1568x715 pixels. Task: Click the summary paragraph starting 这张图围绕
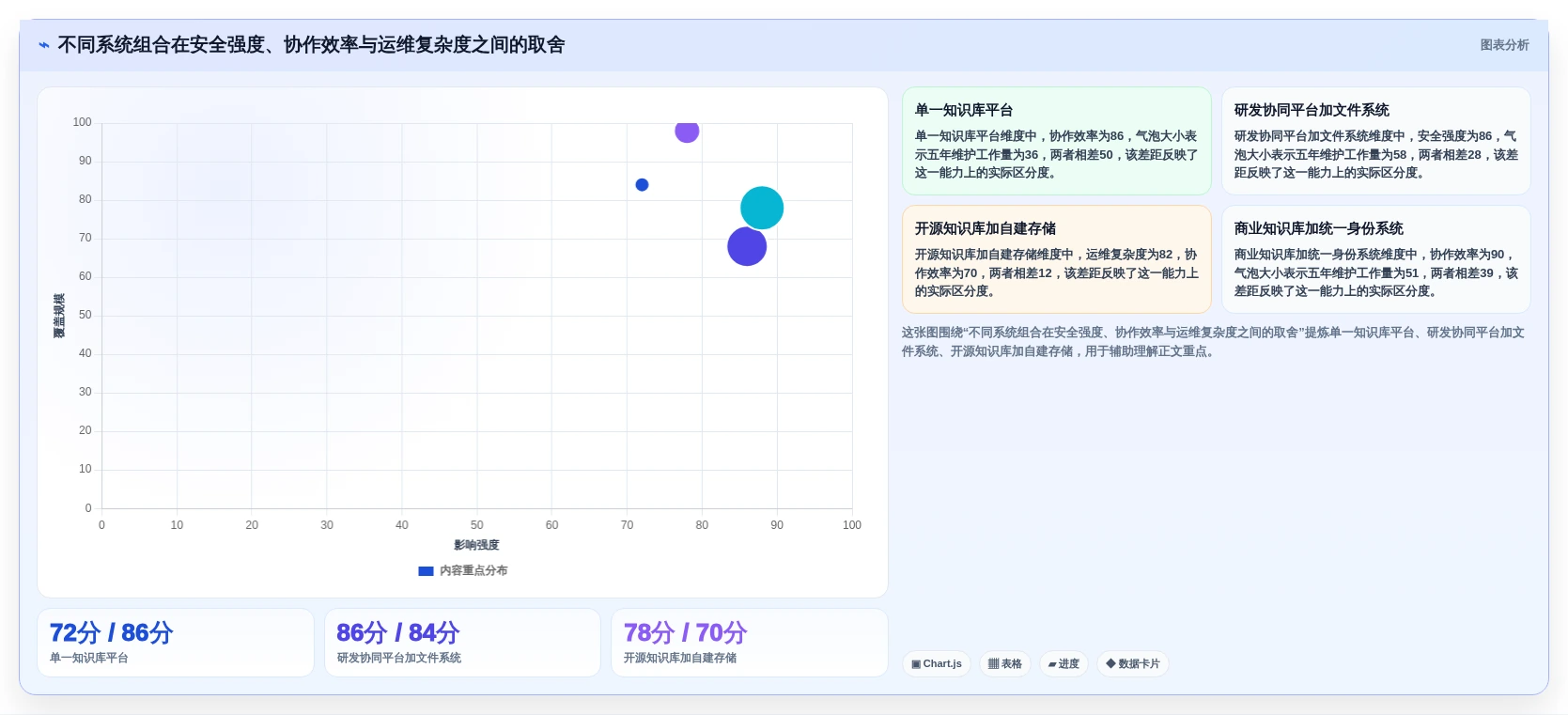tap(1213, 342)
